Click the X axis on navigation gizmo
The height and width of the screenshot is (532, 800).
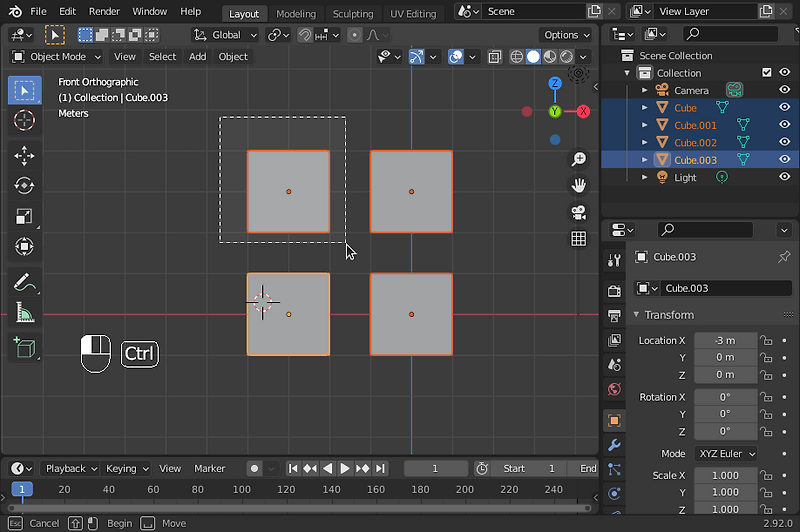(x=583, y=111)
